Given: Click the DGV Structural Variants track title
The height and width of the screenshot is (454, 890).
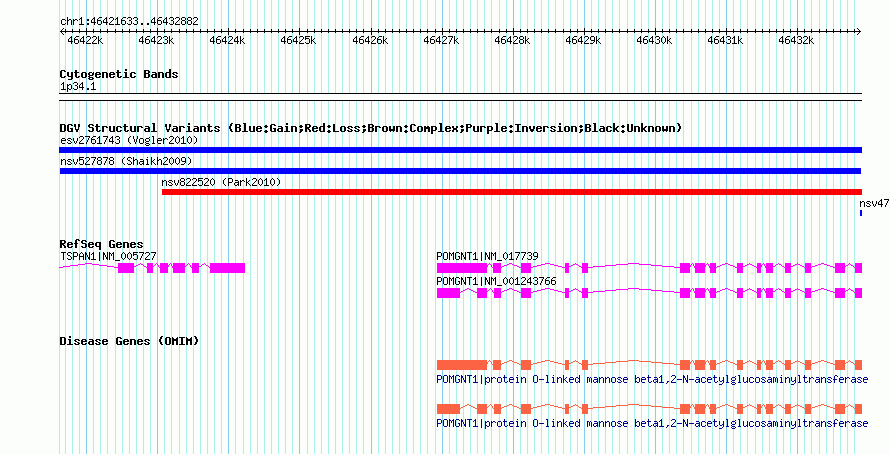Looking at the screenshot, I should coord(370,128).
